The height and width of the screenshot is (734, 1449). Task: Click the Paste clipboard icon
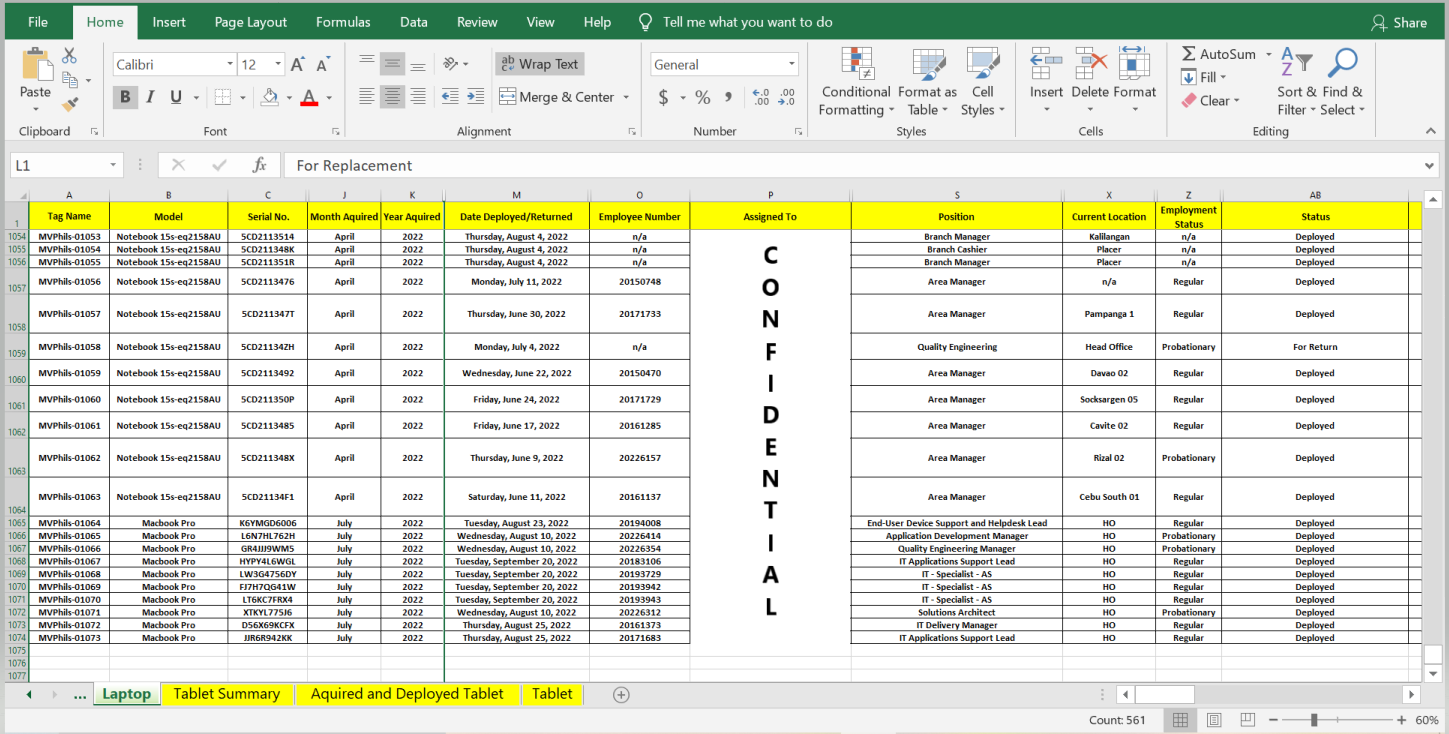coord(36,66)
